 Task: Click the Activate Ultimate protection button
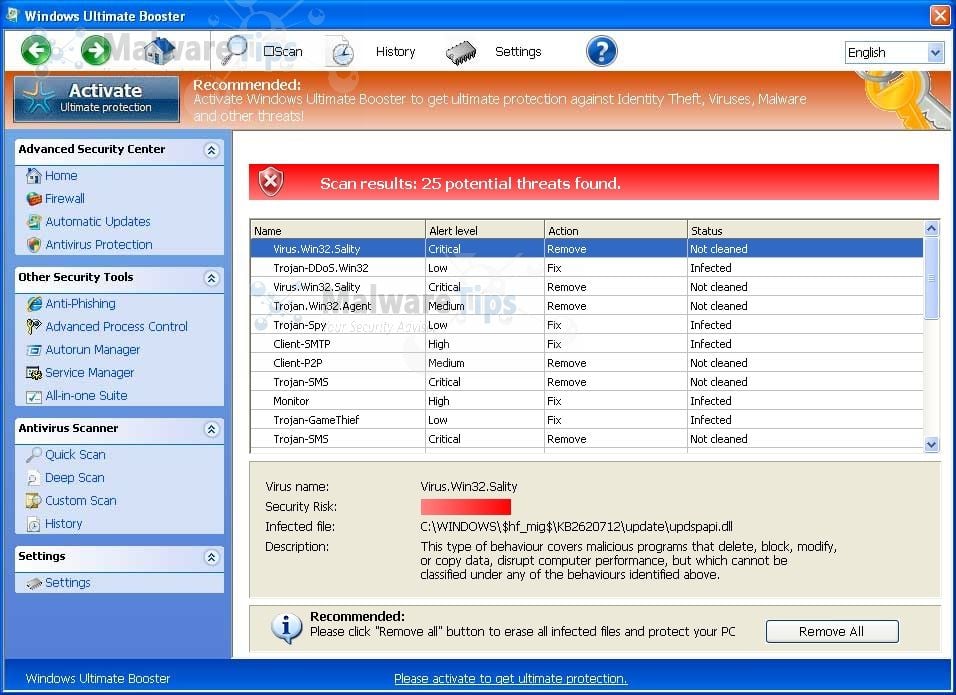coord(97,98)
